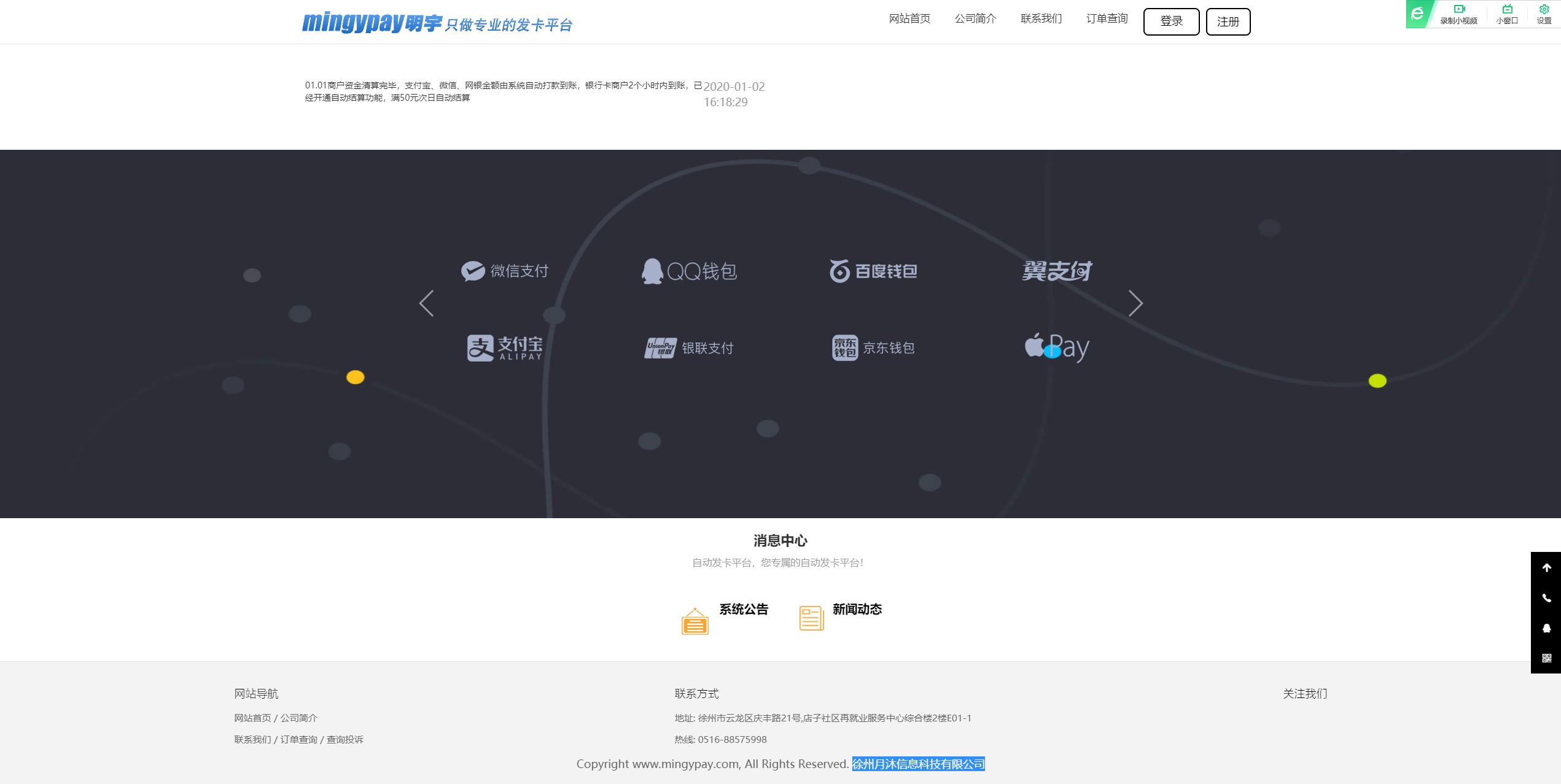This screenshot has height=784, width=1561.
Task: Open the 设置 gear in the recorder bar
Action: [1544, 14]
